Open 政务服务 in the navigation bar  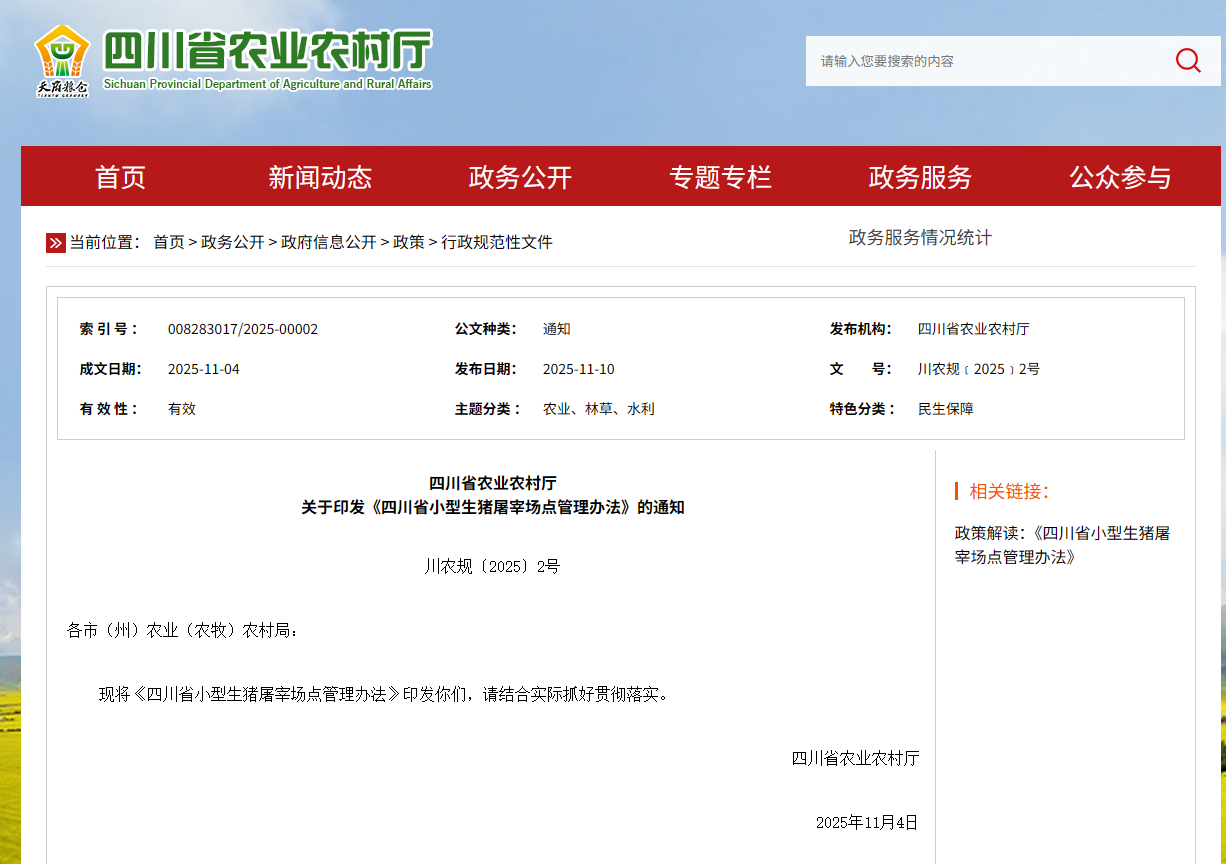click(920, 177)
